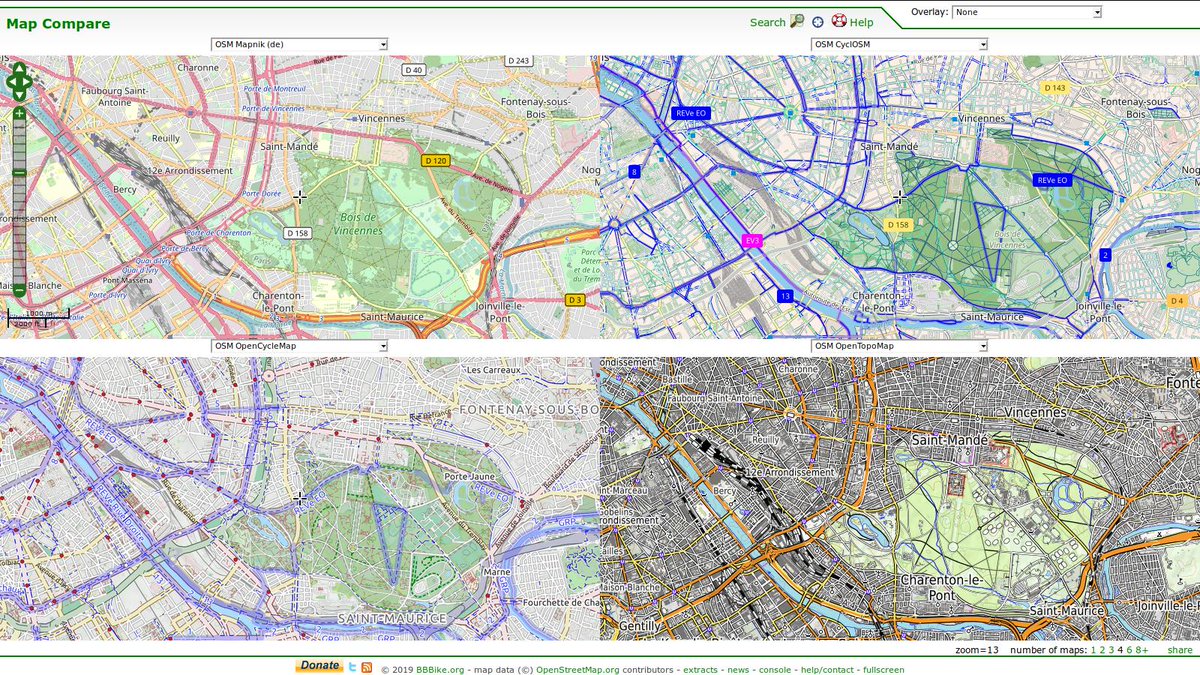Zoom in with the plus icon
The width and height of the screenshot is (1200, 675).
coord(19,114)
